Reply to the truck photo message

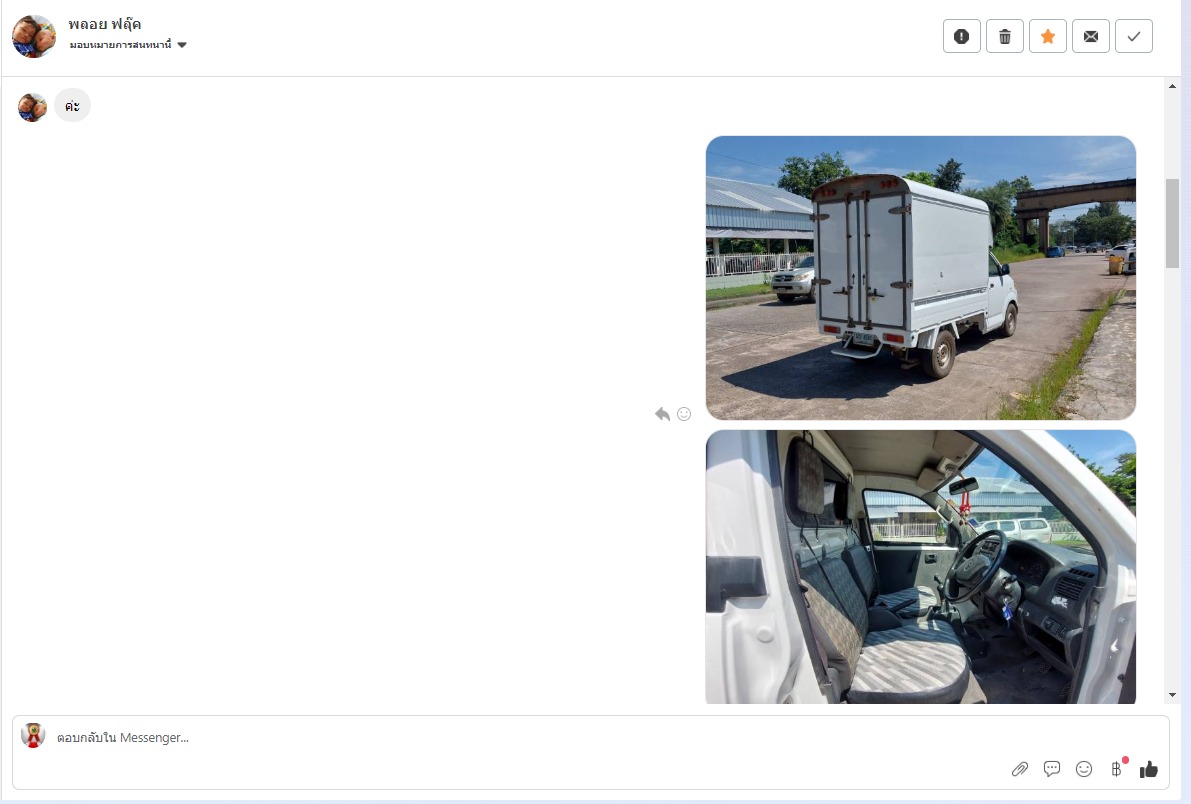[662, 413]
